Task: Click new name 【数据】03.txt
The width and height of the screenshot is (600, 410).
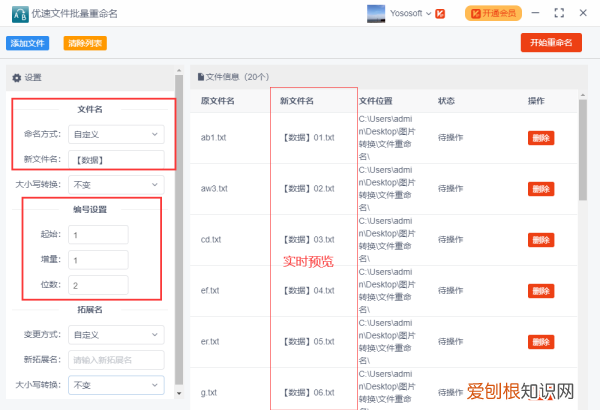Action: 308,240
